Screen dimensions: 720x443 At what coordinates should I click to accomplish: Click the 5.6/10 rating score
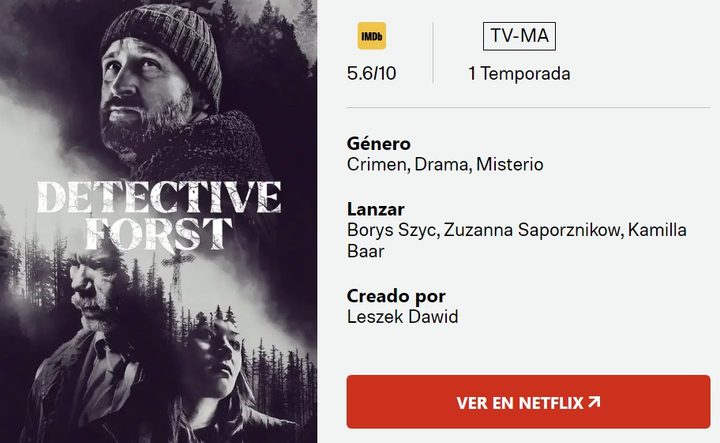(371, 73)
